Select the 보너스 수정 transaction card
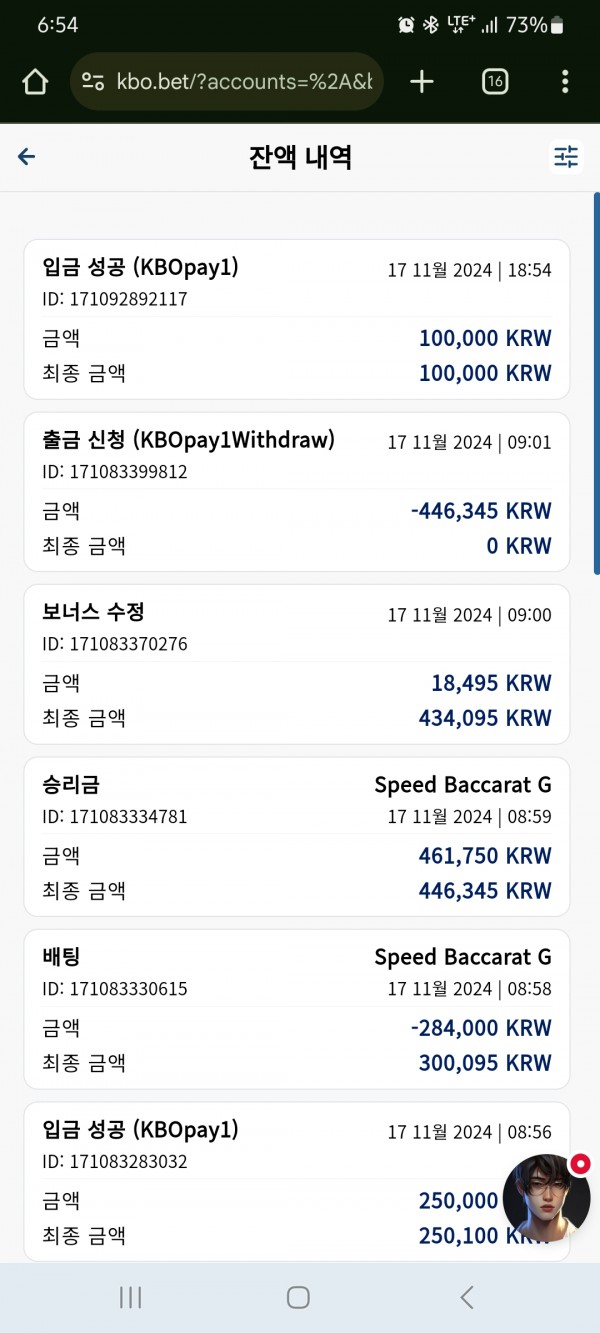 297,664
